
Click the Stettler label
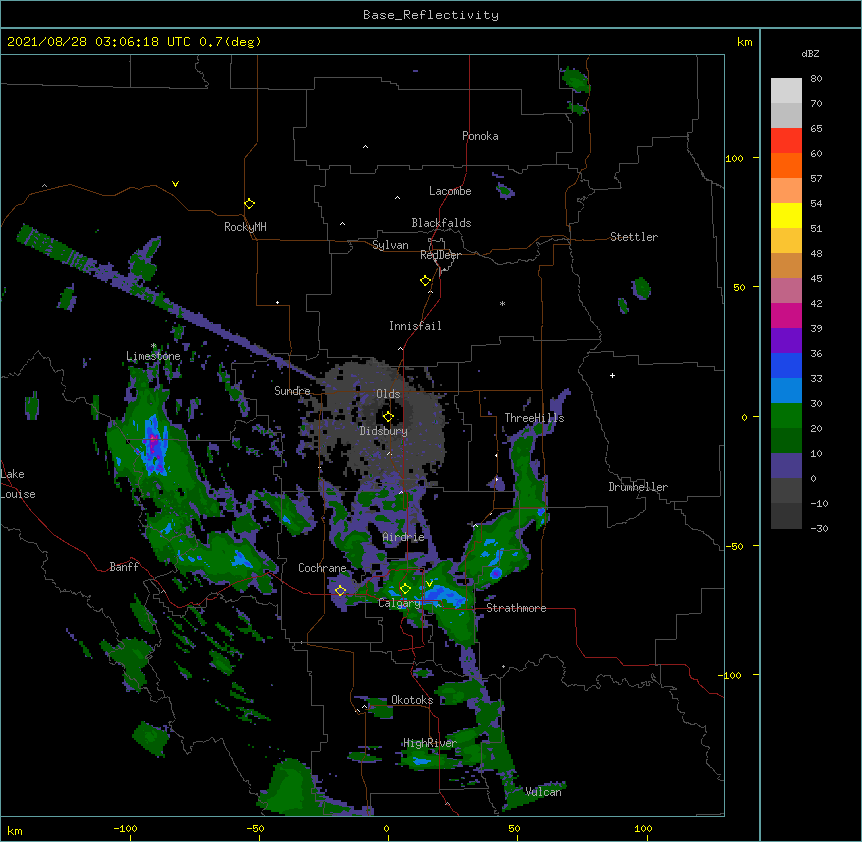[634, 237]
